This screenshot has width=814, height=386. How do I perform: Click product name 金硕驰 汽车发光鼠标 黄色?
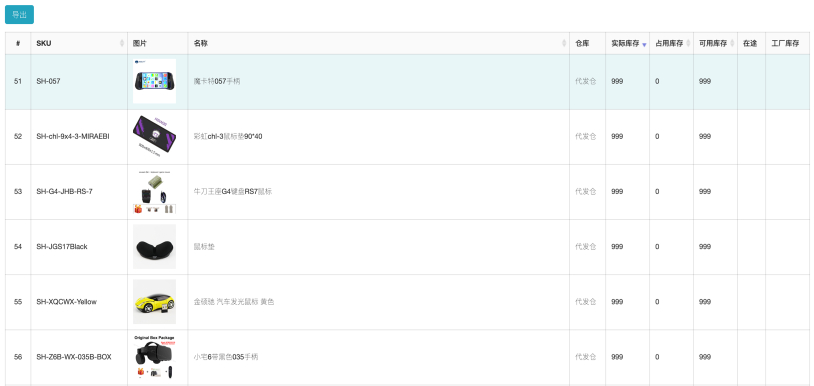pos(234,301)
